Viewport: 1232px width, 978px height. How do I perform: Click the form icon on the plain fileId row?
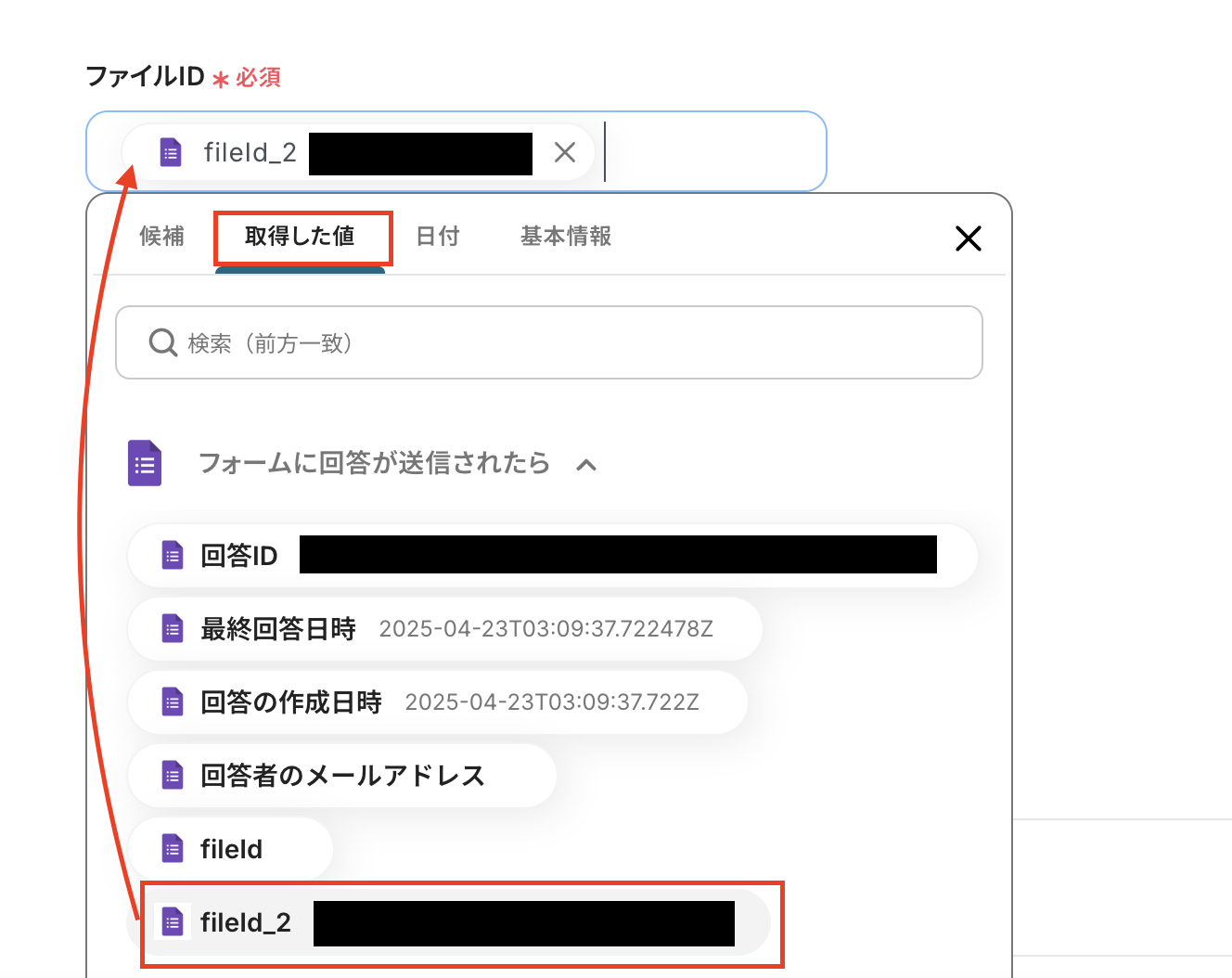173,849
